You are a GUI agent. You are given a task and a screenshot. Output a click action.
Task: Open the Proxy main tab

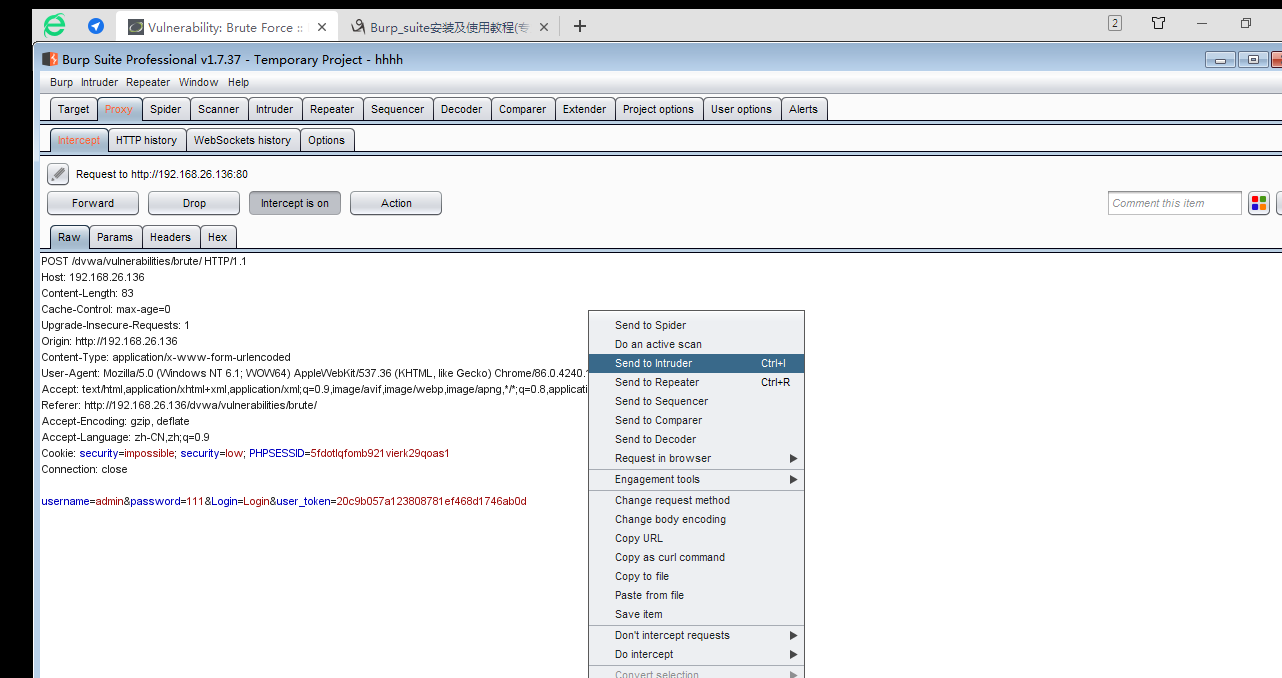[x=119, y=109]
